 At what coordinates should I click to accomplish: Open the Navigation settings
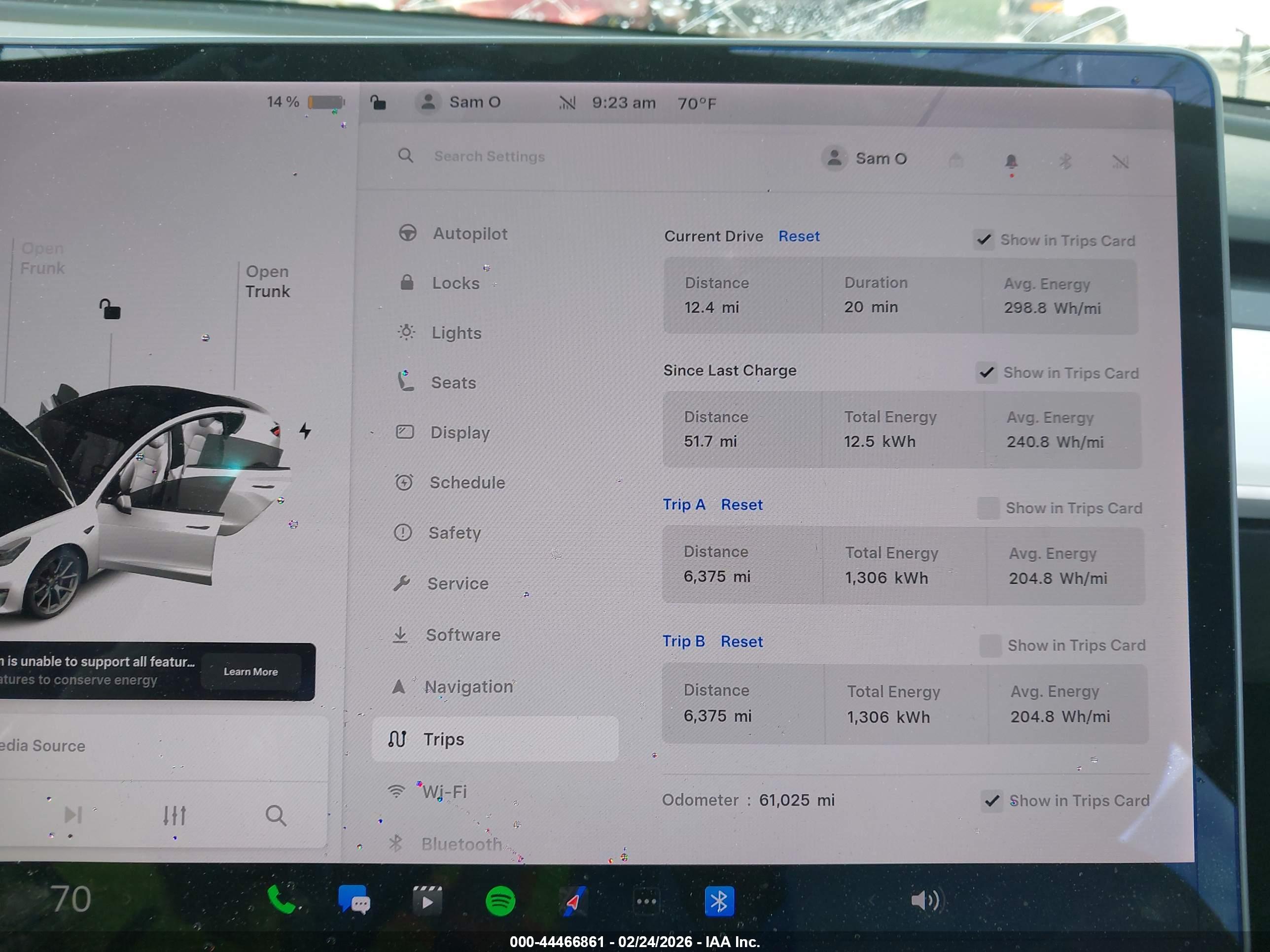point(452,686)
